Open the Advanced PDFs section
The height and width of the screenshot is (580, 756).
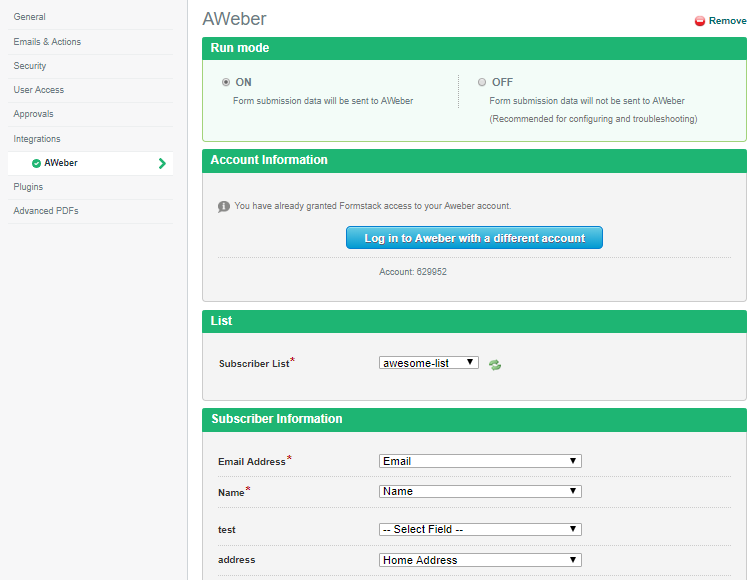[x=46, y=211]
